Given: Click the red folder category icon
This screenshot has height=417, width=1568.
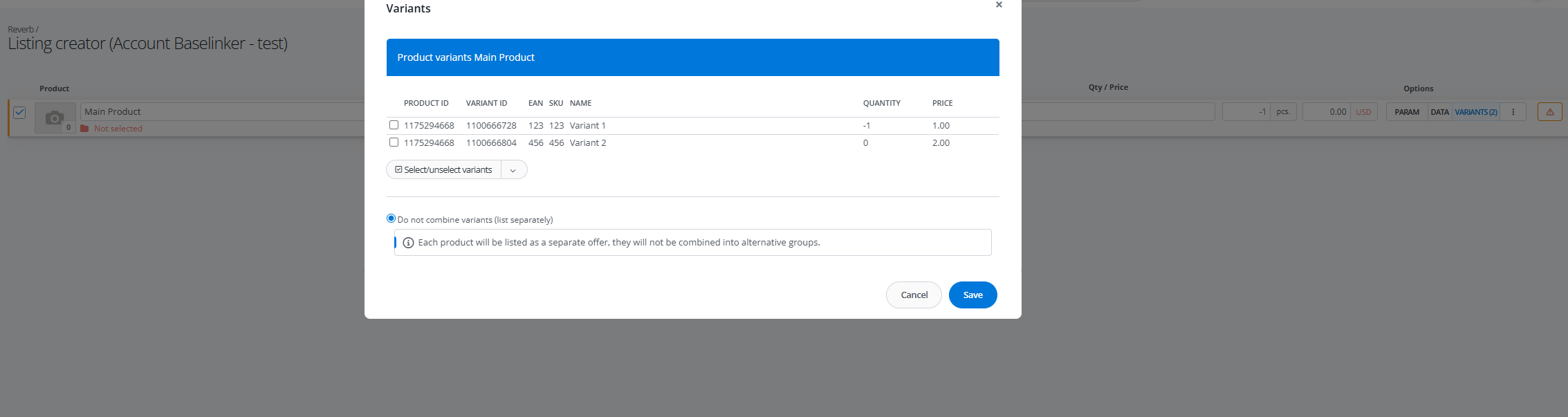Looking at the screenshot, I should (84, 129).
